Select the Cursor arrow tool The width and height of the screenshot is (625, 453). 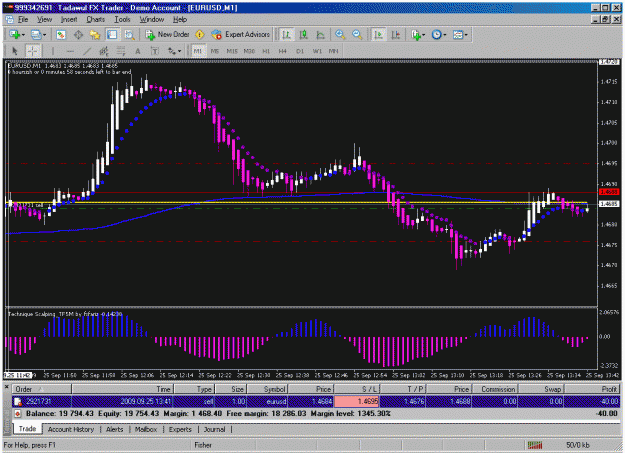pyautogui.click(x=15, y=51)
